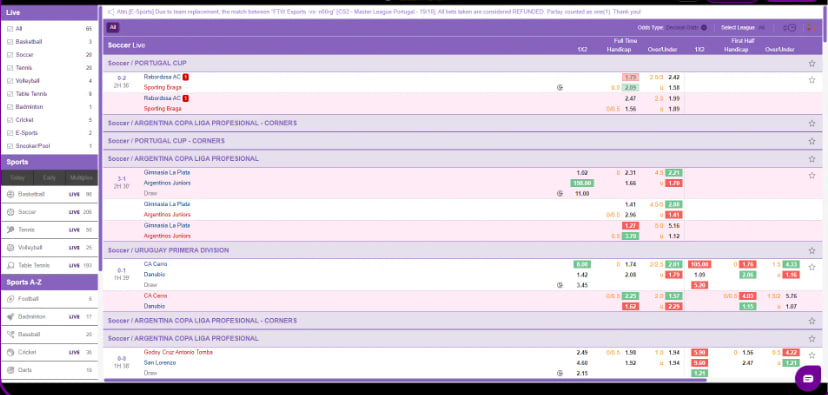Toggle the Badminton checkbox in Live panel

click(10, 107)
